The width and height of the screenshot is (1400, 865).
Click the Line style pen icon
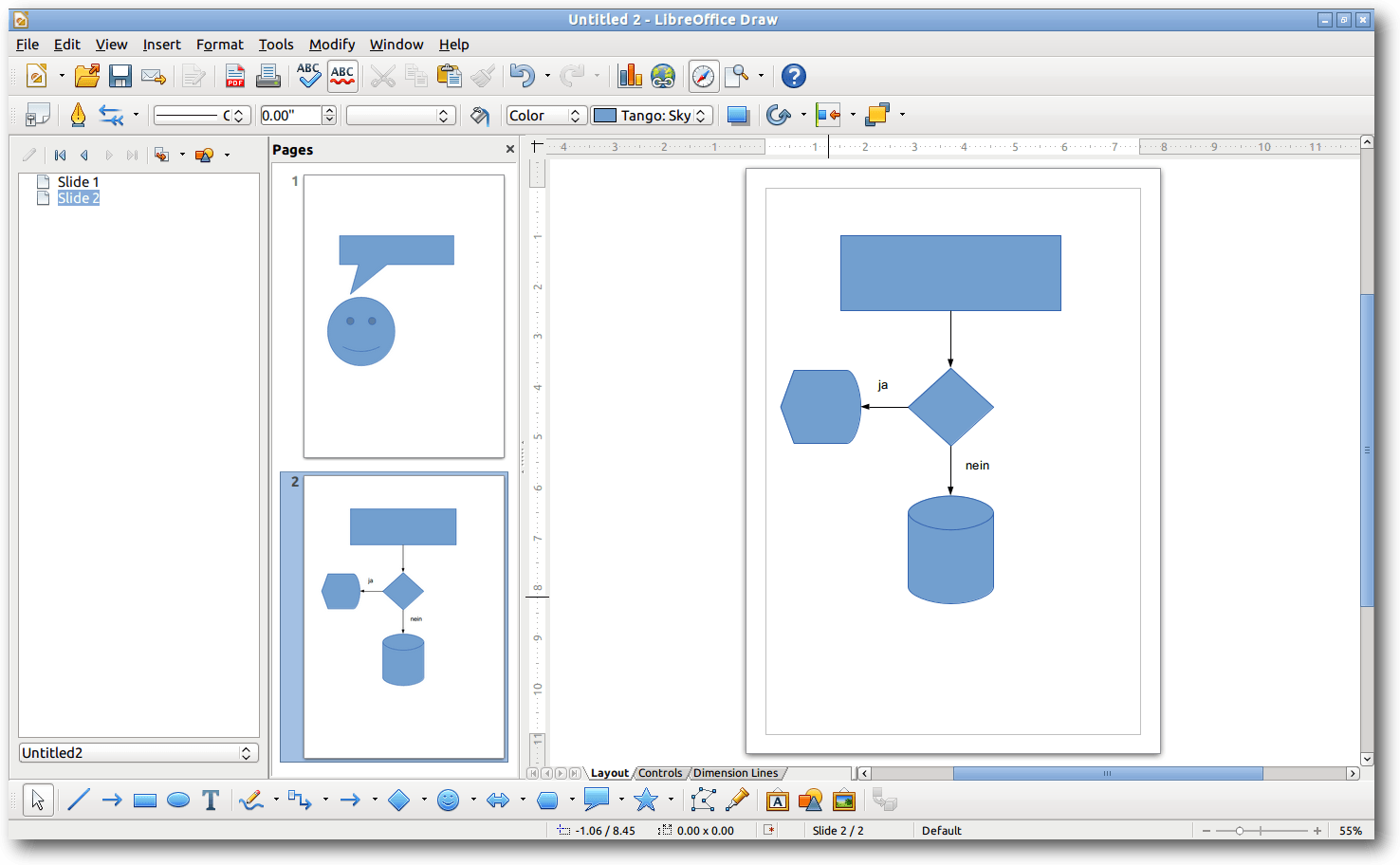78,115
